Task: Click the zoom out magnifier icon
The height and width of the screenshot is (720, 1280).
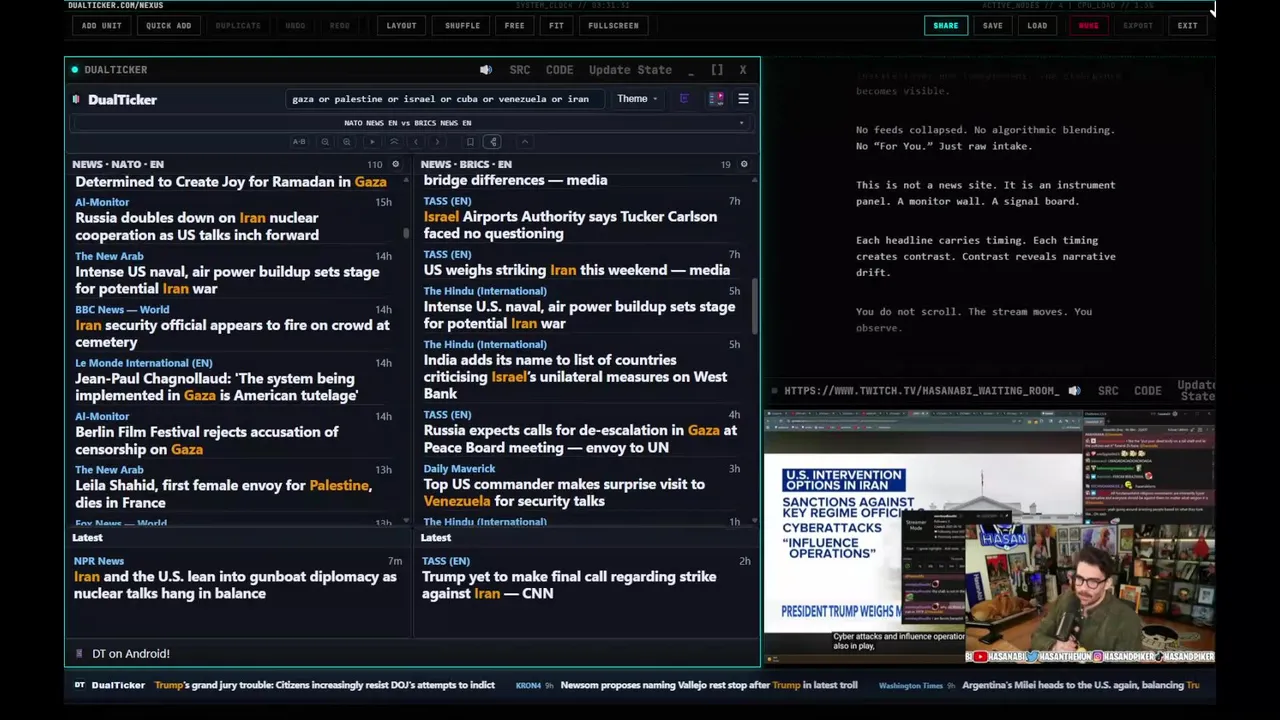Action: 325,142
